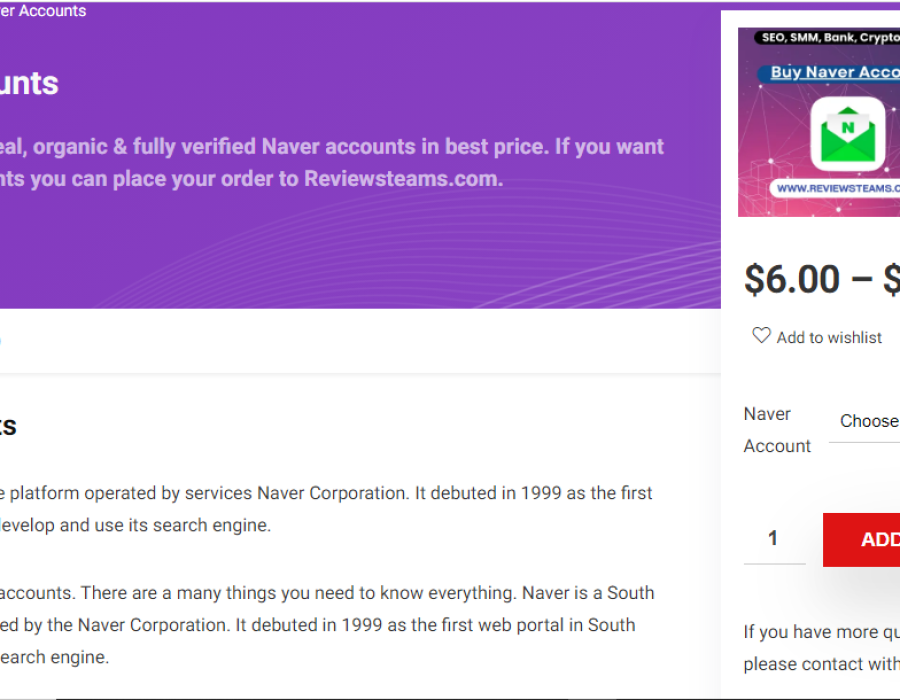Click the 'Naver Account' attribute label

[777, 430]
